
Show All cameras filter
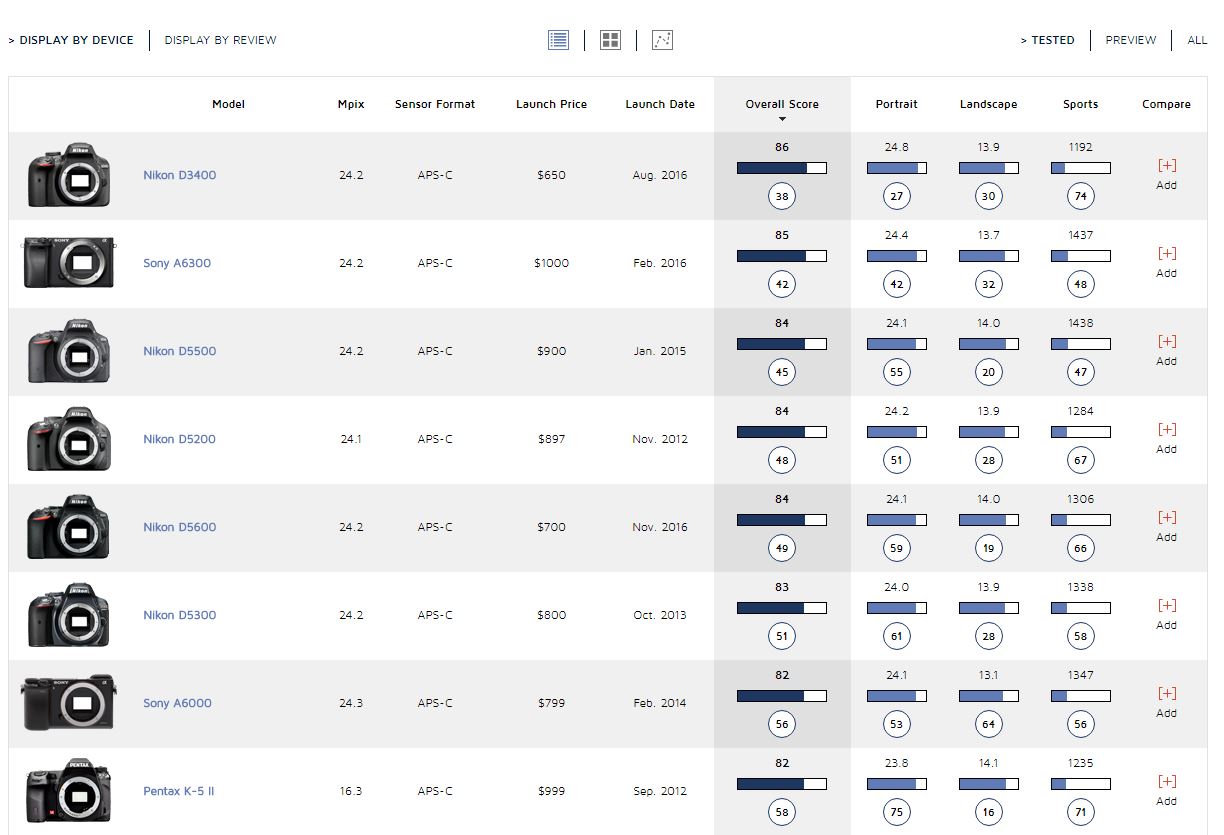1197,40
